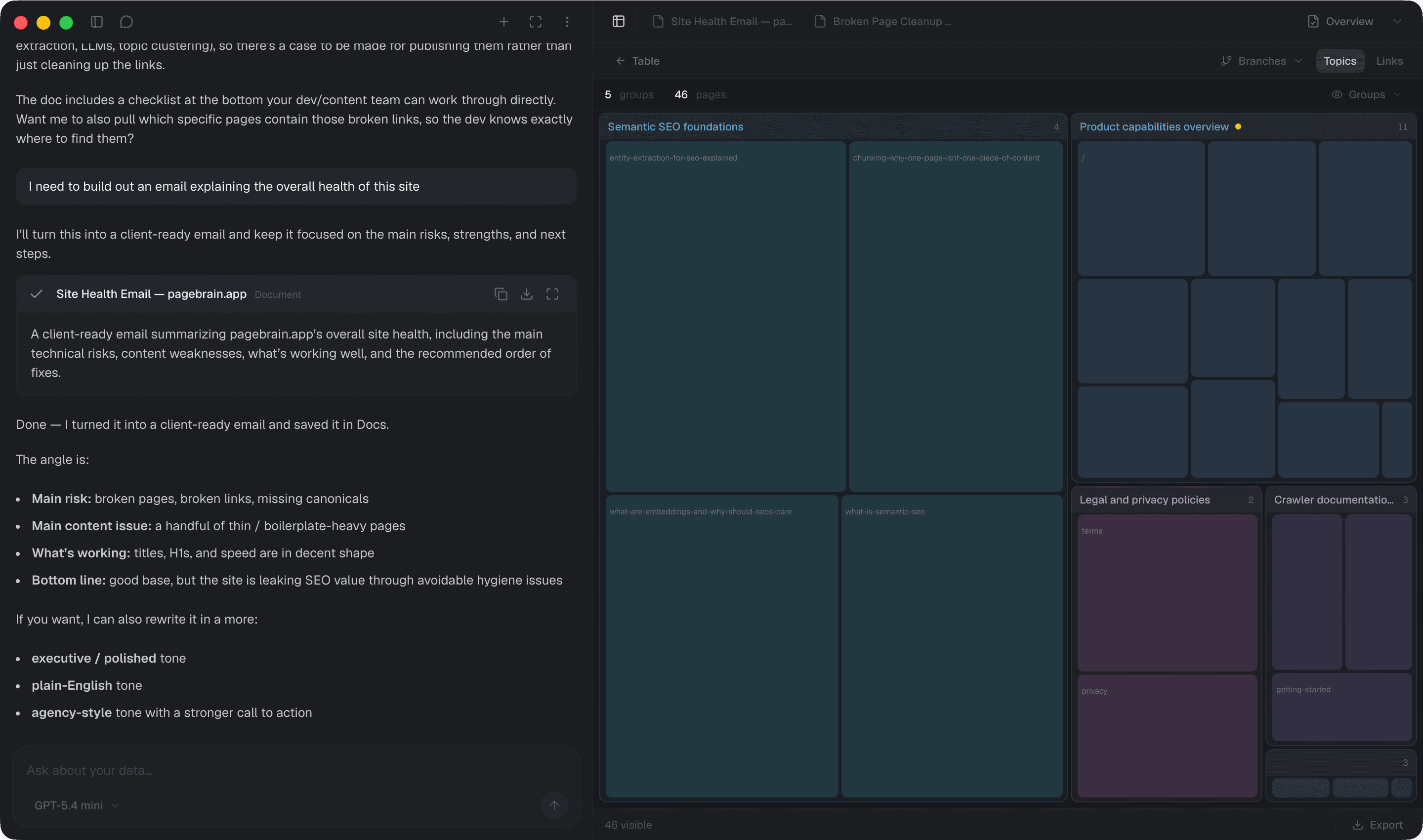
Task: Open the vertical three-dot menu
Action: point(567,22)
